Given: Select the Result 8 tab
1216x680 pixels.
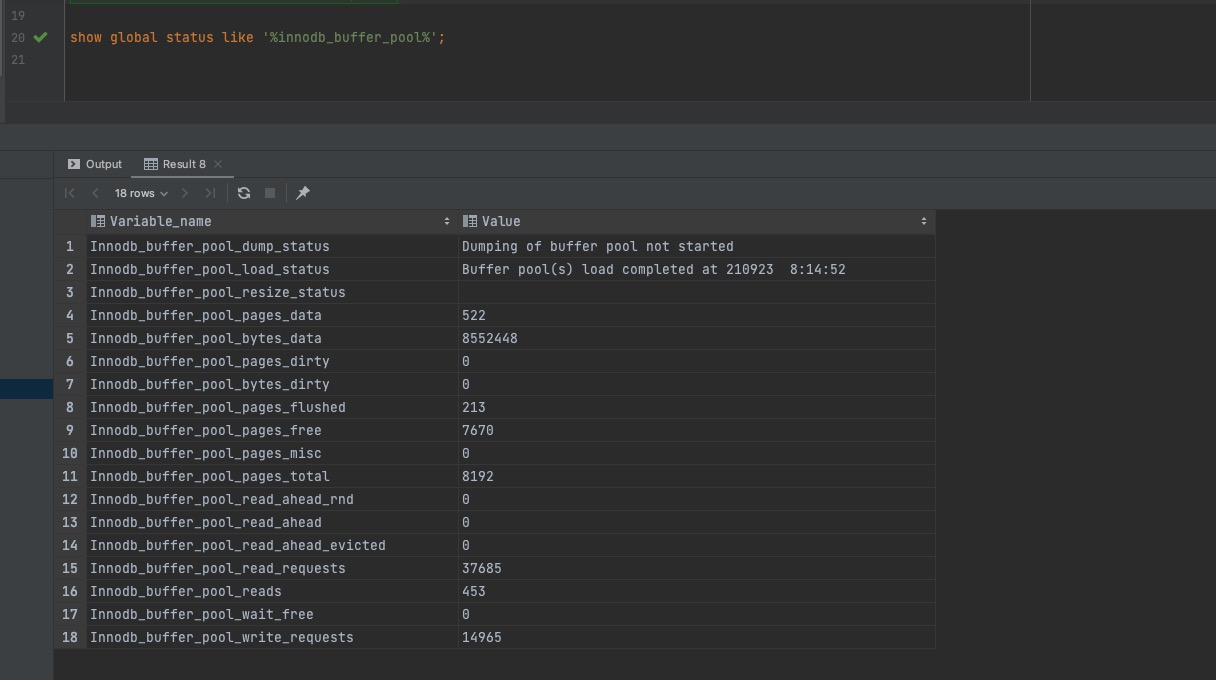Looking at the screenshot, I should (176, 164).
